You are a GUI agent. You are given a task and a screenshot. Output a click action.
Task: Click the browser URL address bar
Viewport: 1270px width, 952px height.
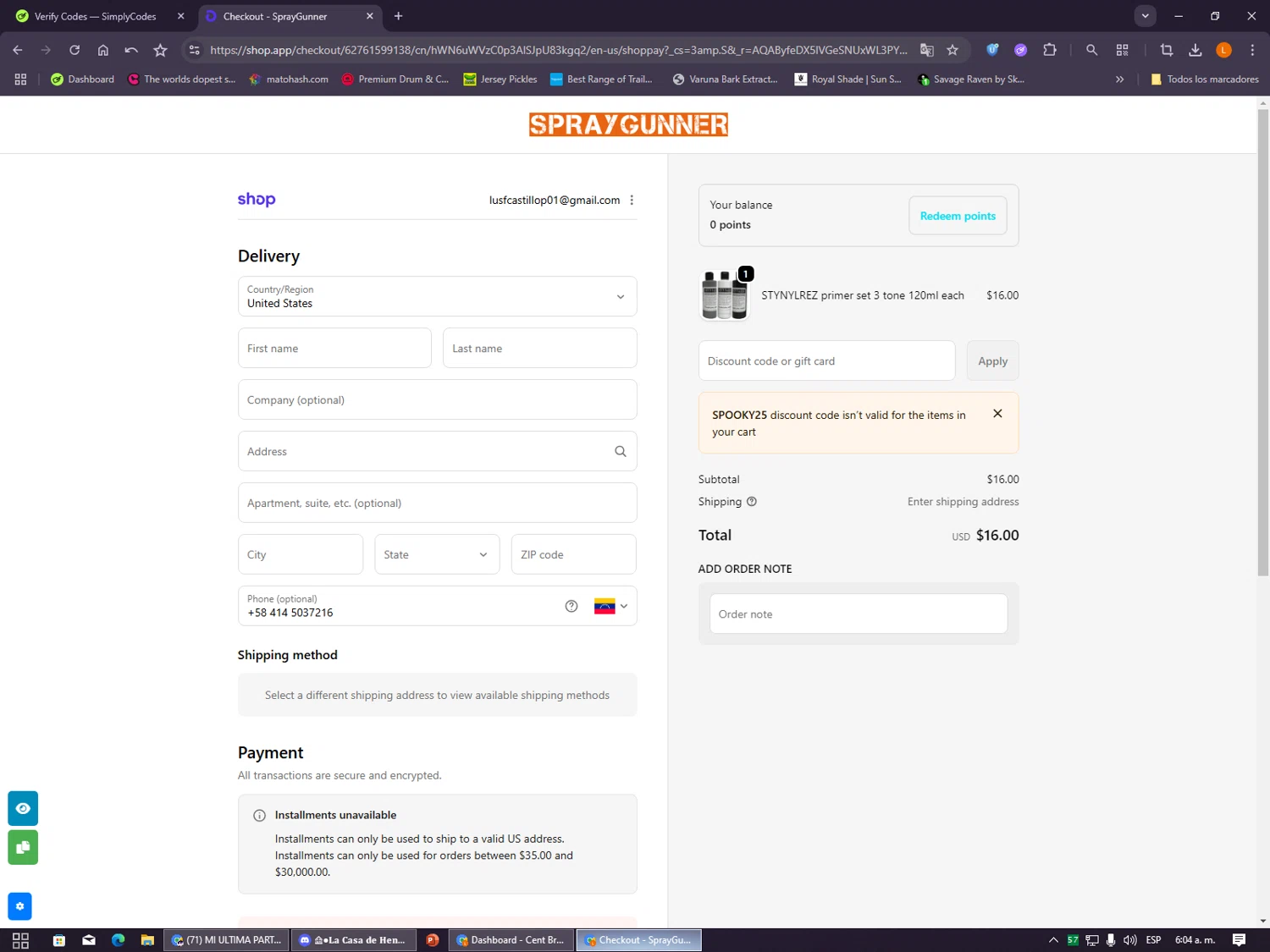(557, 50)
